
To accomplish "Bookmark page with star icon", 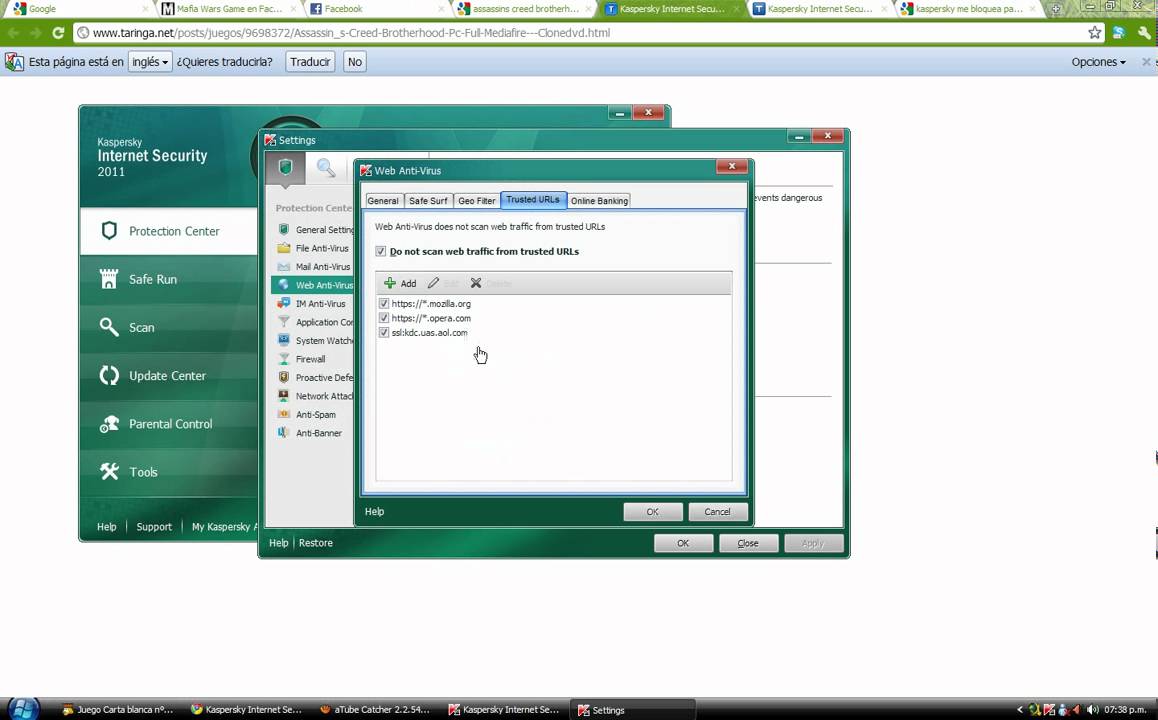I will coord(1094,32).
